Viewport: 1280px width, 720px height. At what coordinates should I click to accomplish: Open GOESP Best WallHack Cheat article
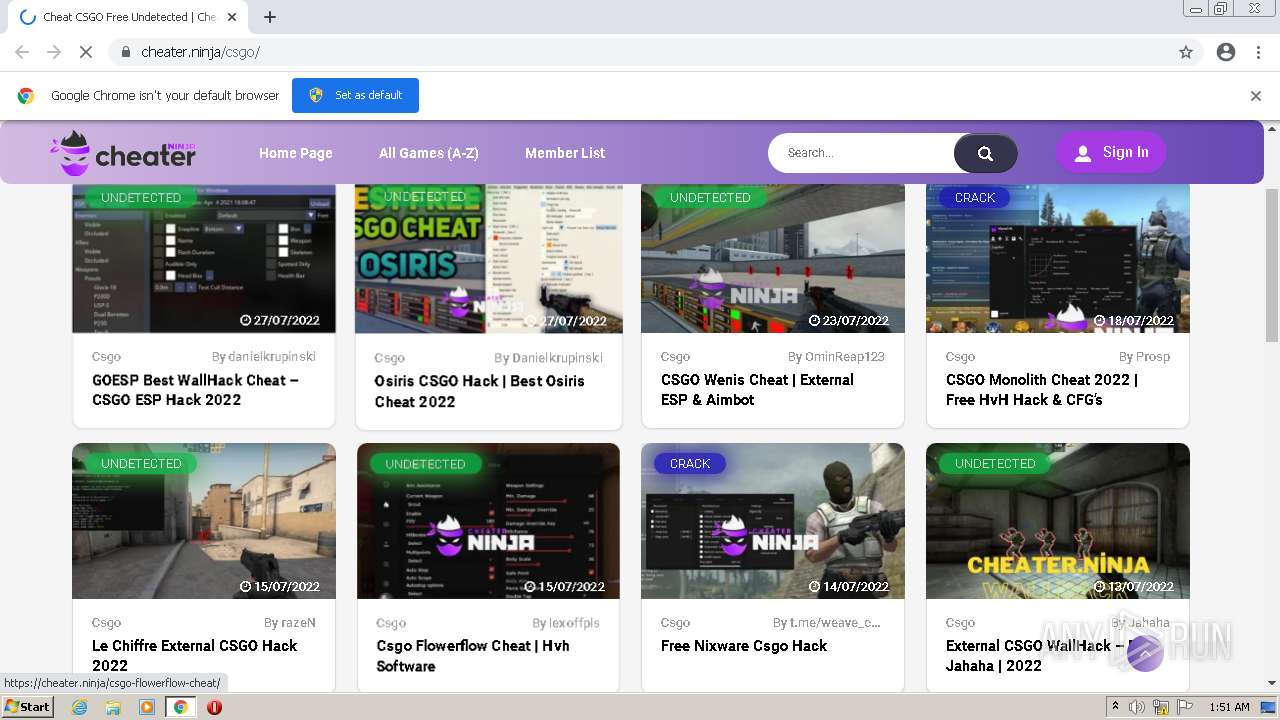pyautogui.click(x=195, y=390)
